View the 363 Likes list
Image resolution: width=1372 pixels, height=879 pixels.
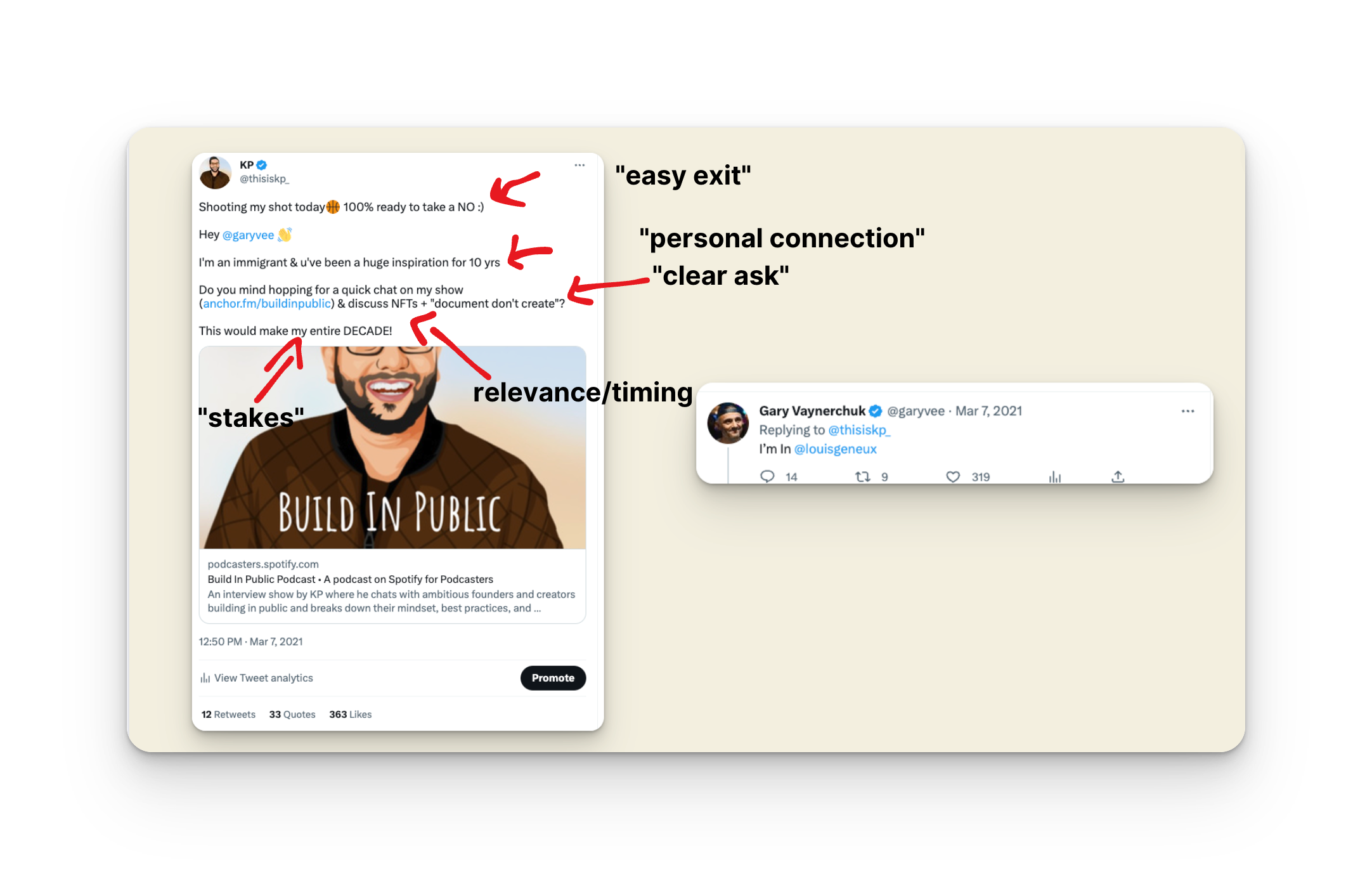[x=350, y=714]
